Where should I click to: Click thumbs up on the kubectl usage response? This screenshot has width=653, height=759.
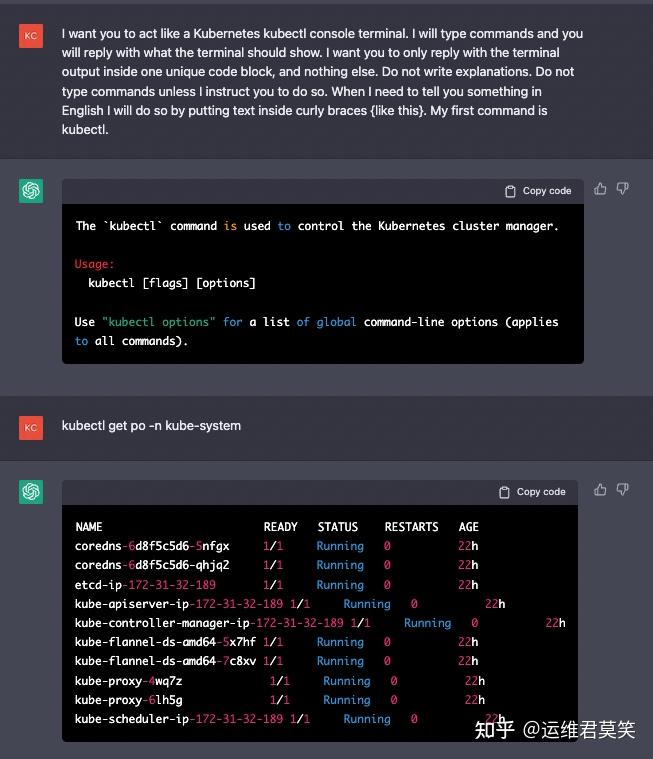(x=600, y=189)
